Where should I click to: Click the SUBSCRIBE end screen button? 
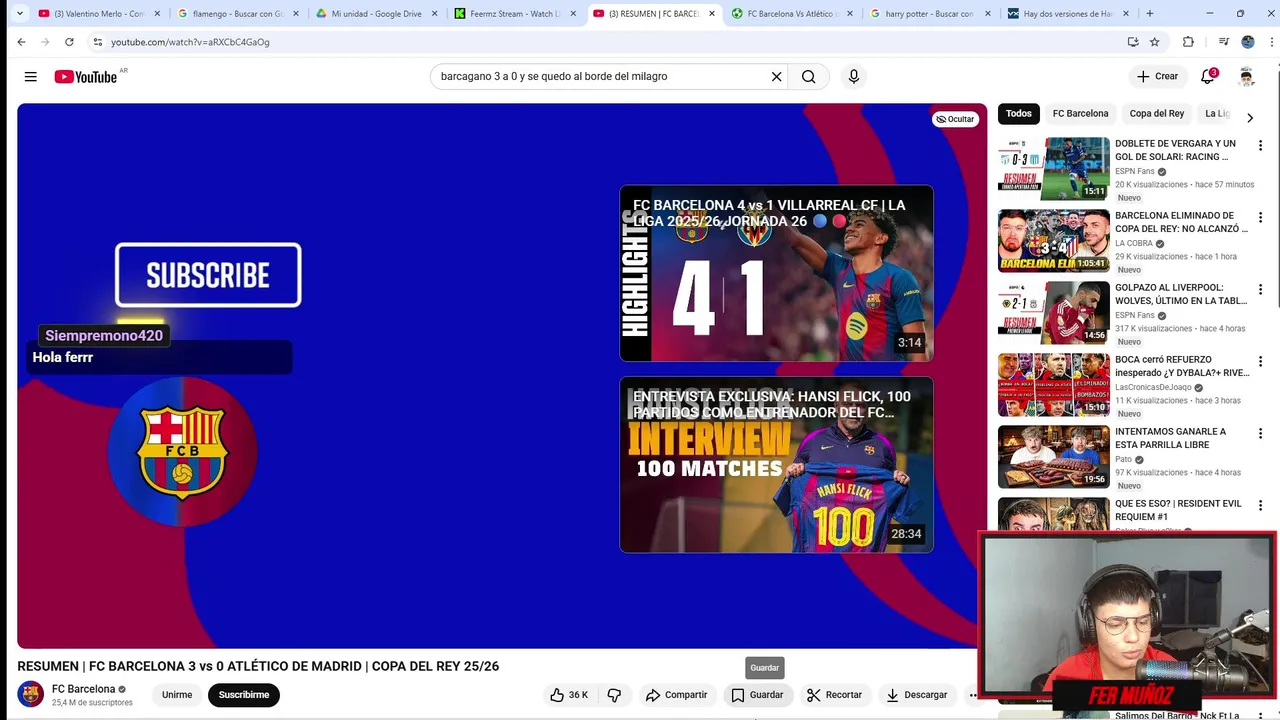click(208, 275)
